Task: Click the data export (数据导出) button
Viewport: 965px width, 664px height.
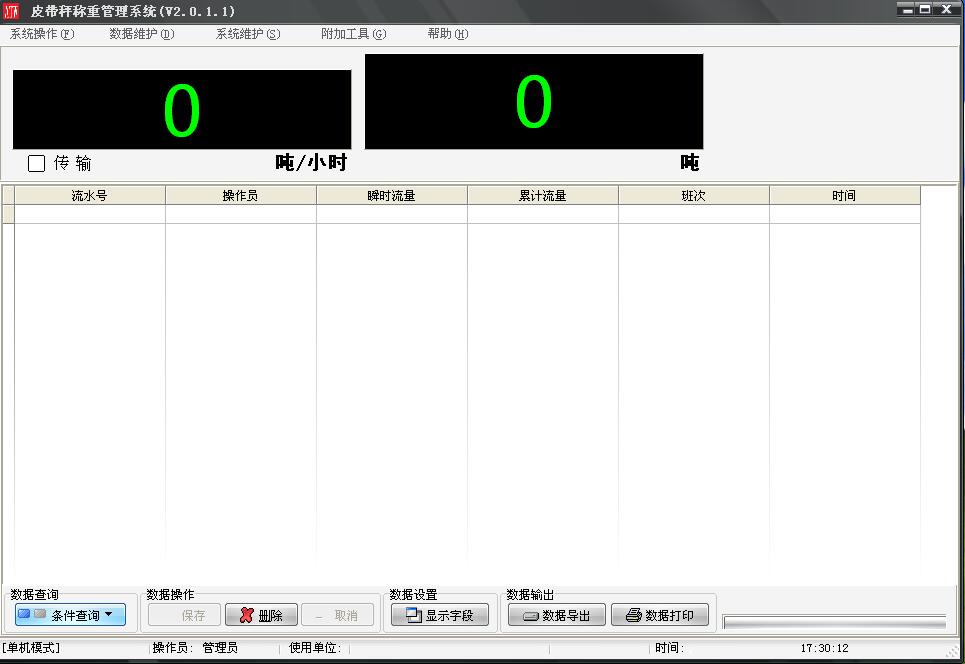Action: coord(556,615)
